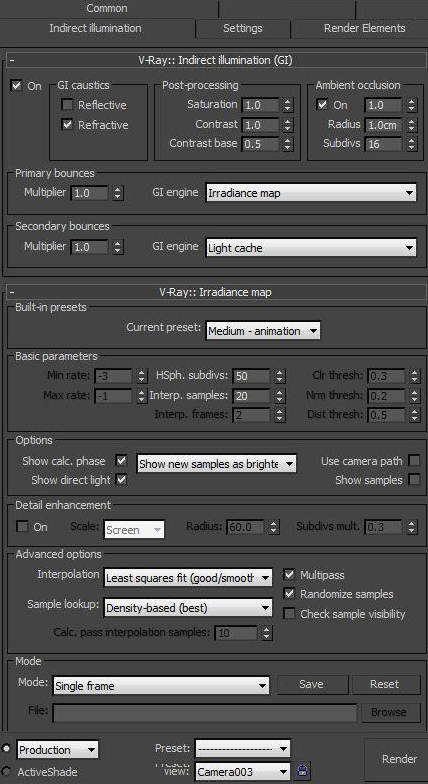Click the Secondary bounces Multiplier field
The height and width of the screenshot is (784, 428).
(90, 247)
